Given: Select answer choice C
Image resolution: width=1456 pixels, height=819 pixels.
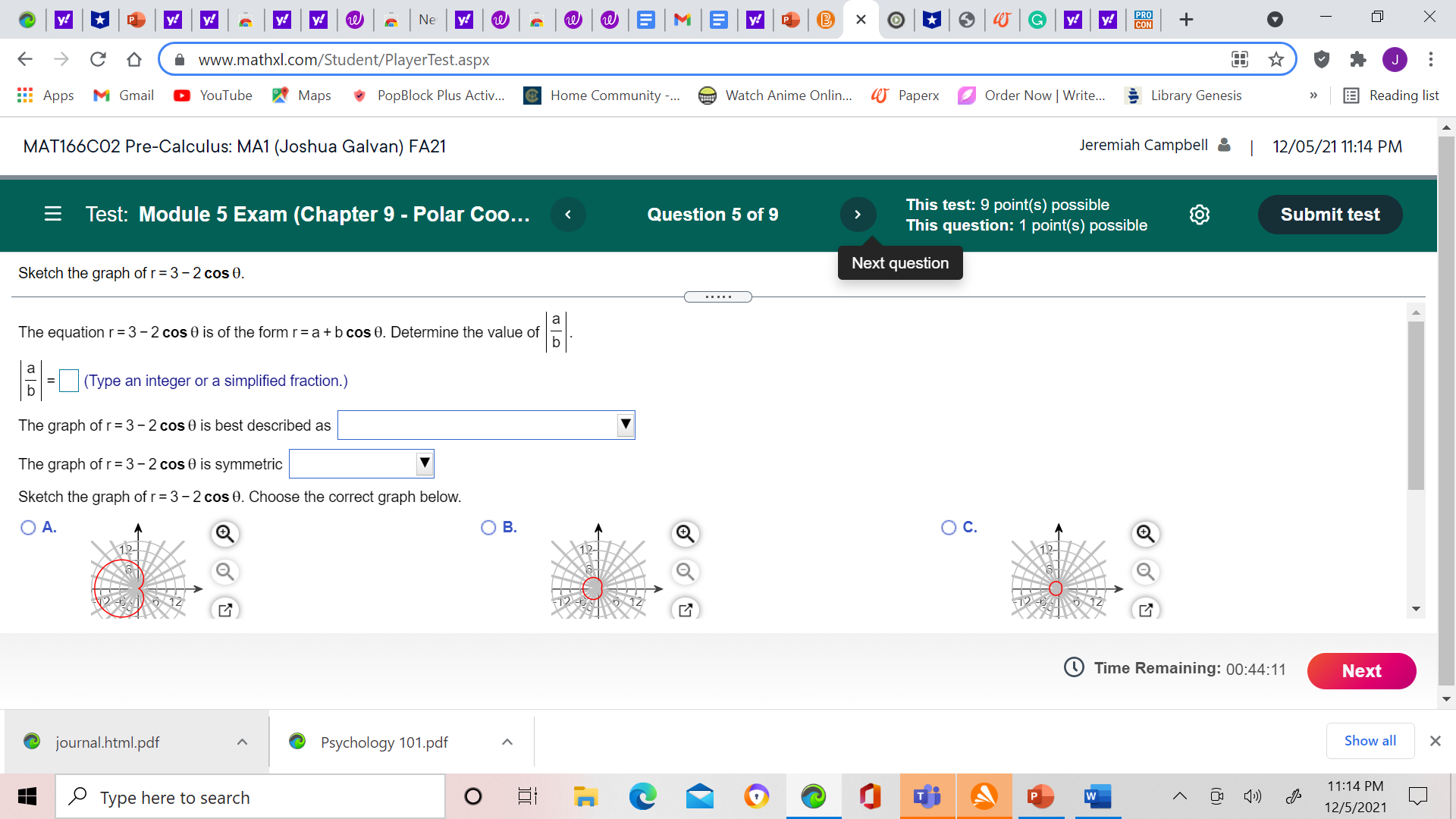Looking at the screenshot, I should click(x=949, y=527).
